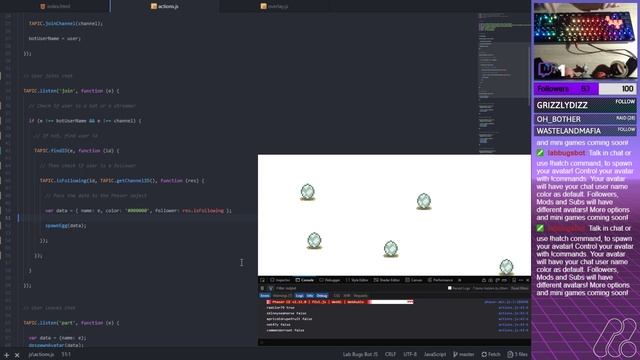Toggle the Persist Logs checkbox
Screen dimensions: 640x360
(450, 288)
